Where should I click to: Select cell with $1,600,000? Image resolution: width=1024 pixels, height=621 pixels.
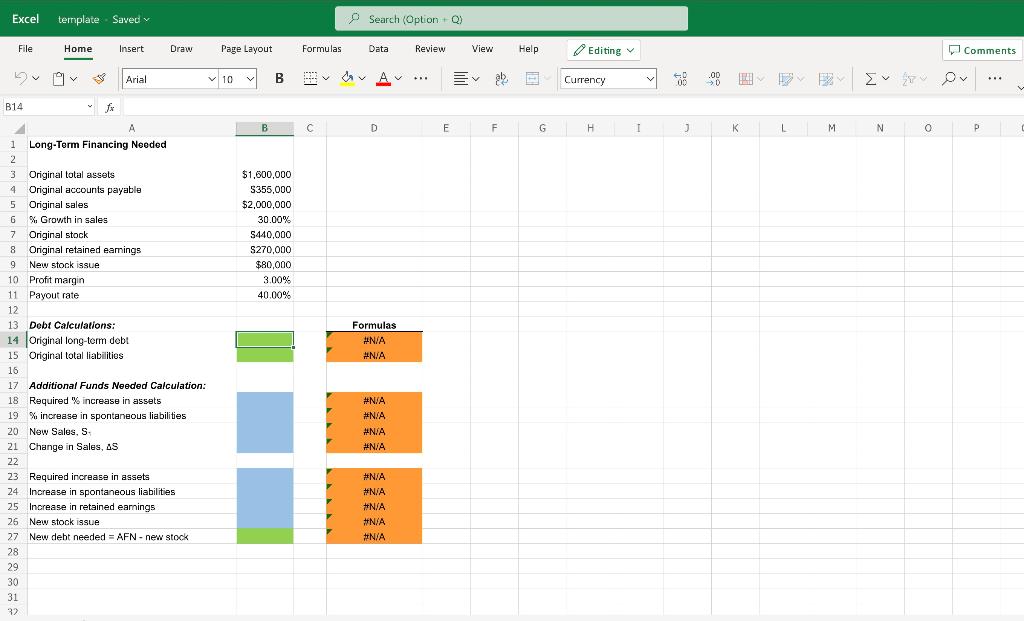265,174
